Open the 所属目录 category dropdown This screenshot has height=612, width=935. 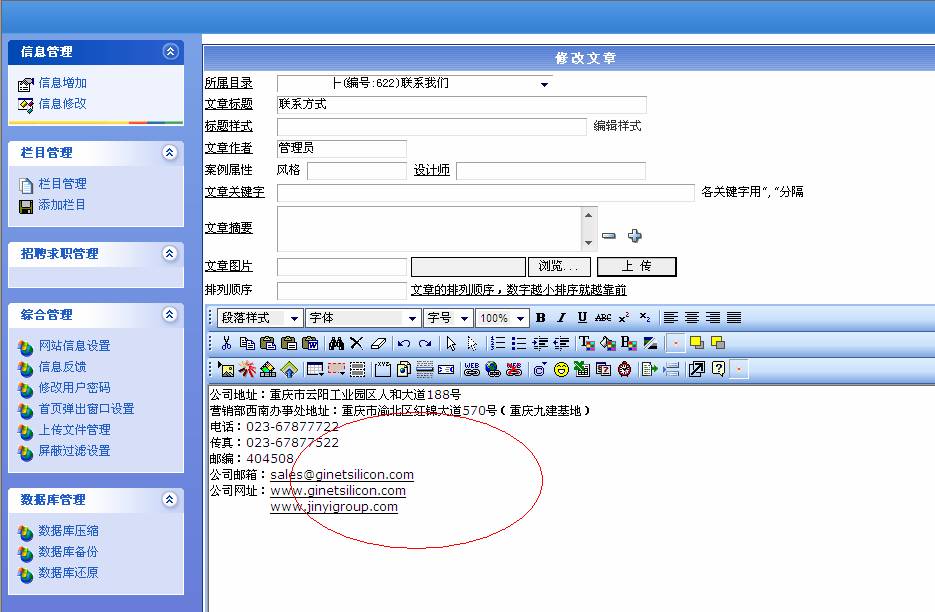(545, 84)
